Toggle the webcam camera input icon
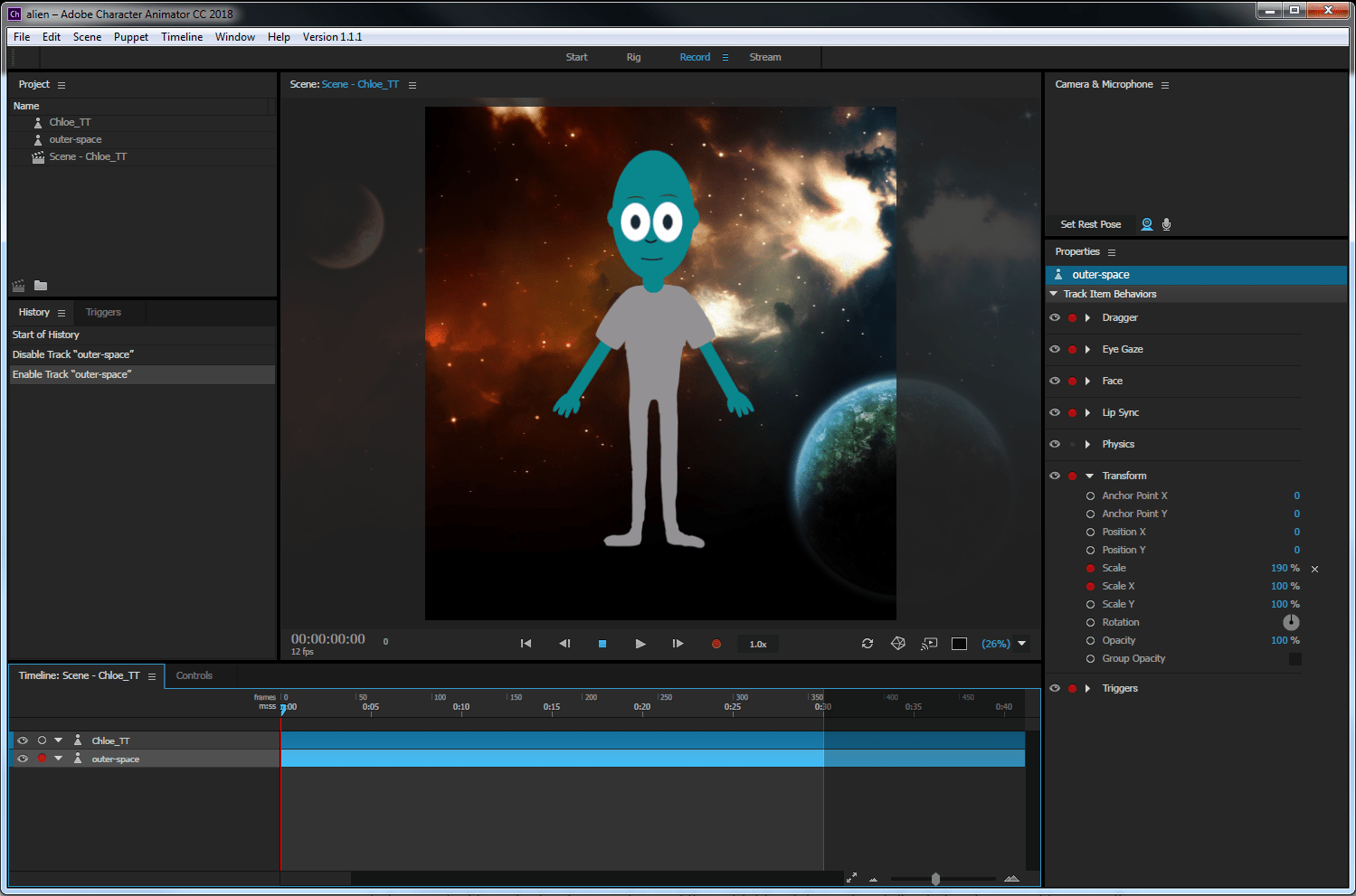 (1147, 224)
